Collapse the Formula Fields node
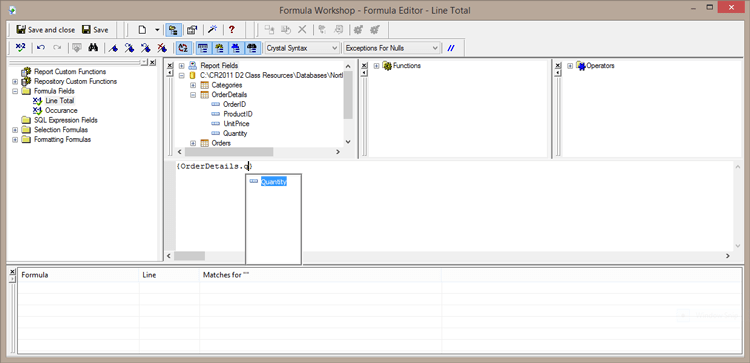 click(15, 91)
